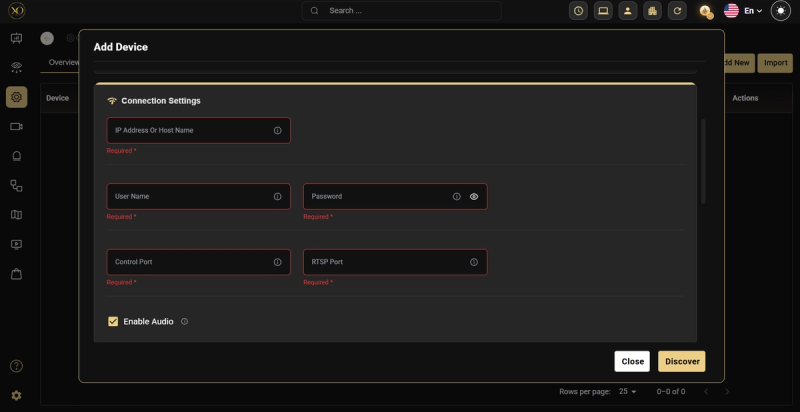Image resolution: width=800 pixels, height=412 pixels.
Task: Open the Rows per page 25 dropdown
Action: pos(628,392)
